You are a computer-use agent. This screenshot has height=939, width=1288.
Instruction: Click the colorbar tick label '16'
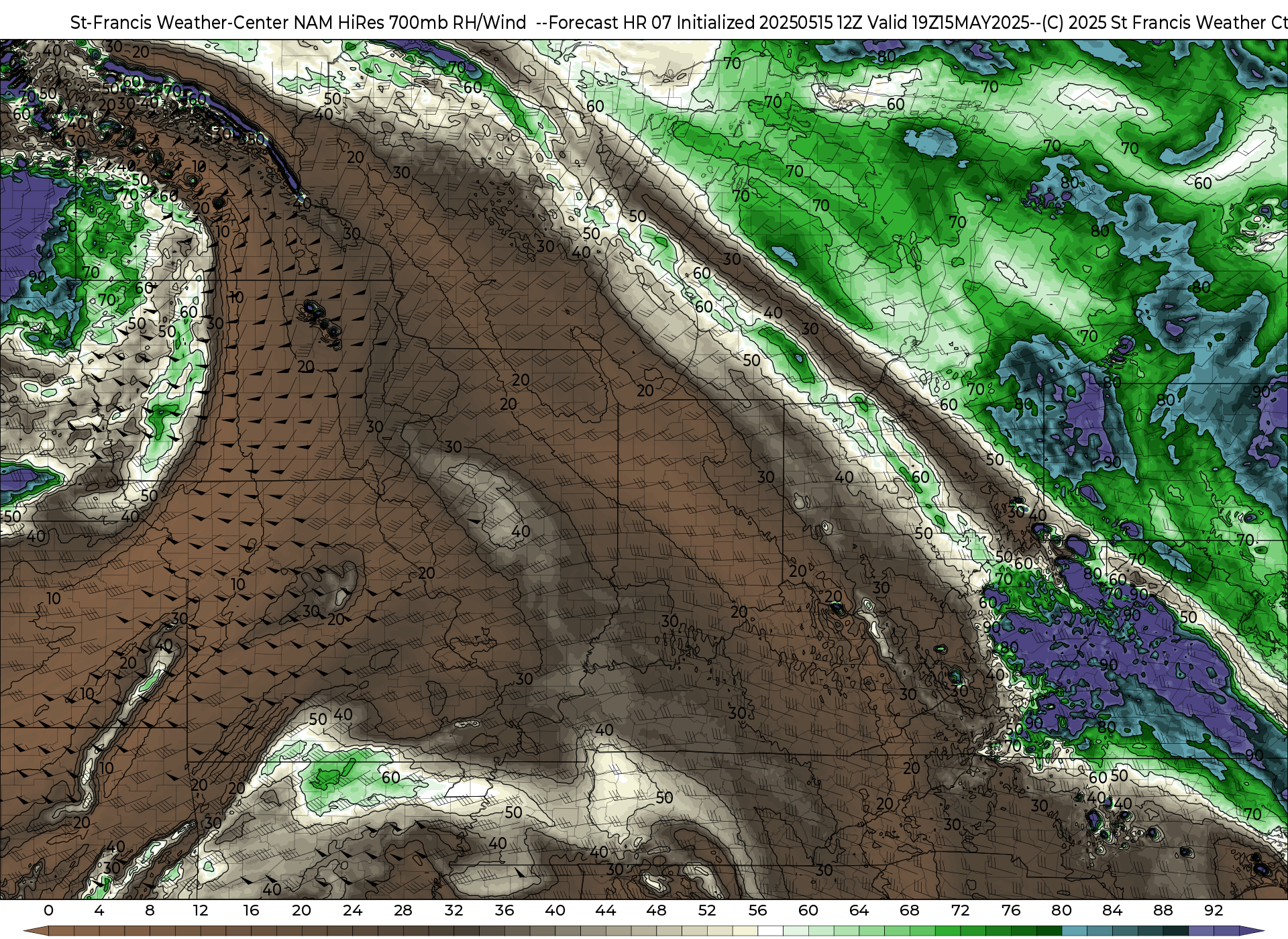click(251, 910)
